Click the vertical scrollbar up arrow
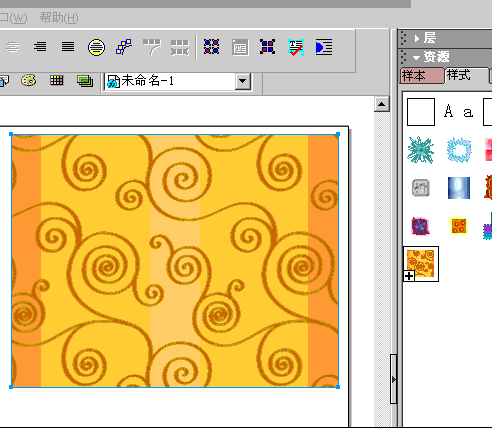The image size is (492, 428). pos(382,104)
